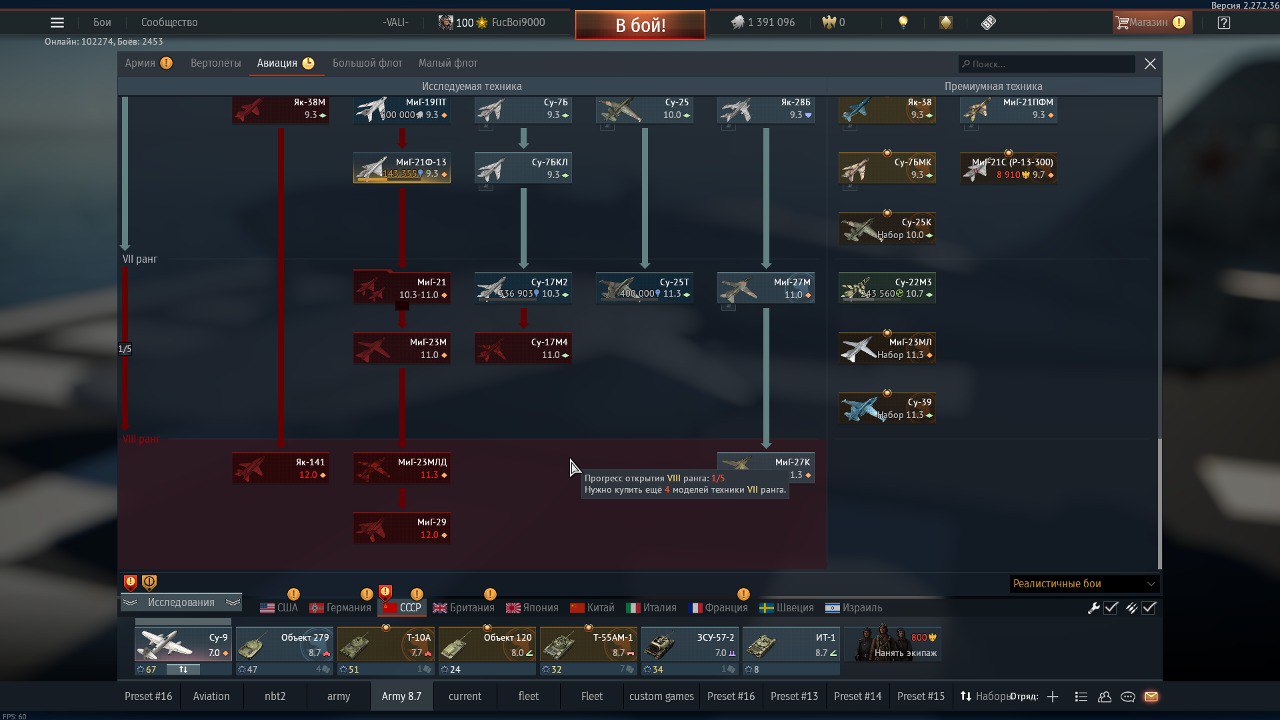Open the Наборы presets dropdown

986,696
